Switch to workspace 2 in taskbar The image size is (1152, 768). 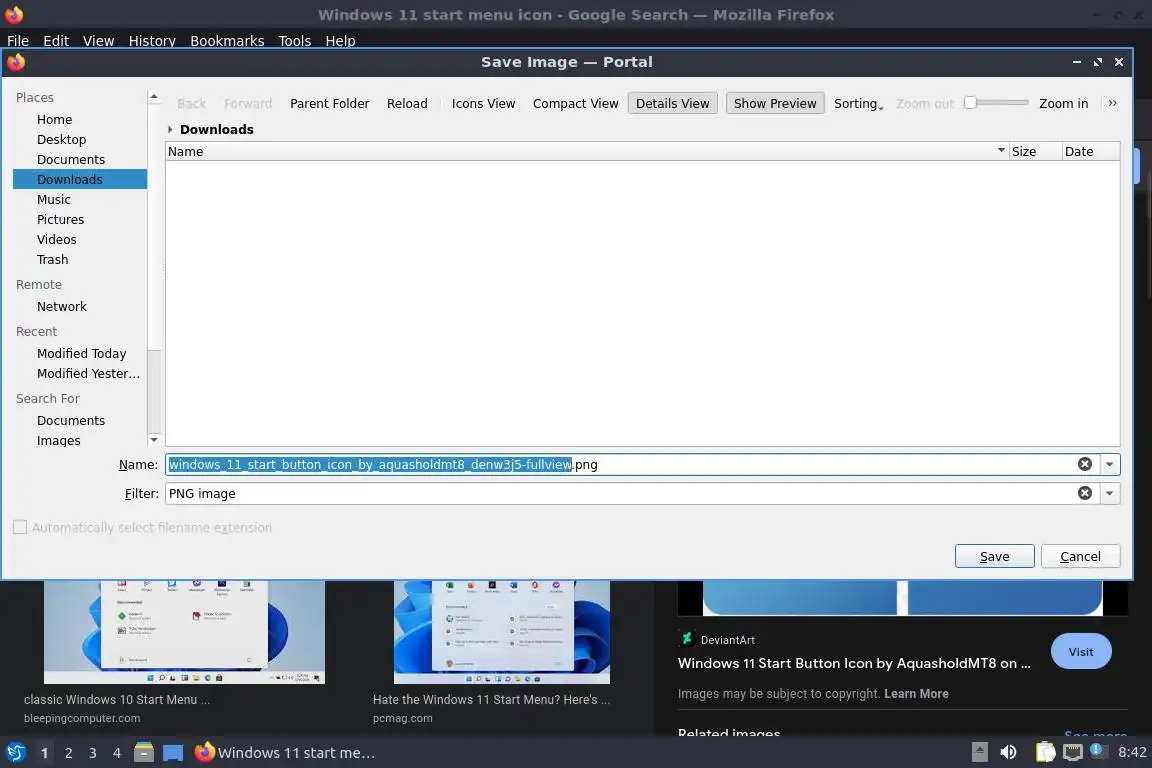point(68,753)
